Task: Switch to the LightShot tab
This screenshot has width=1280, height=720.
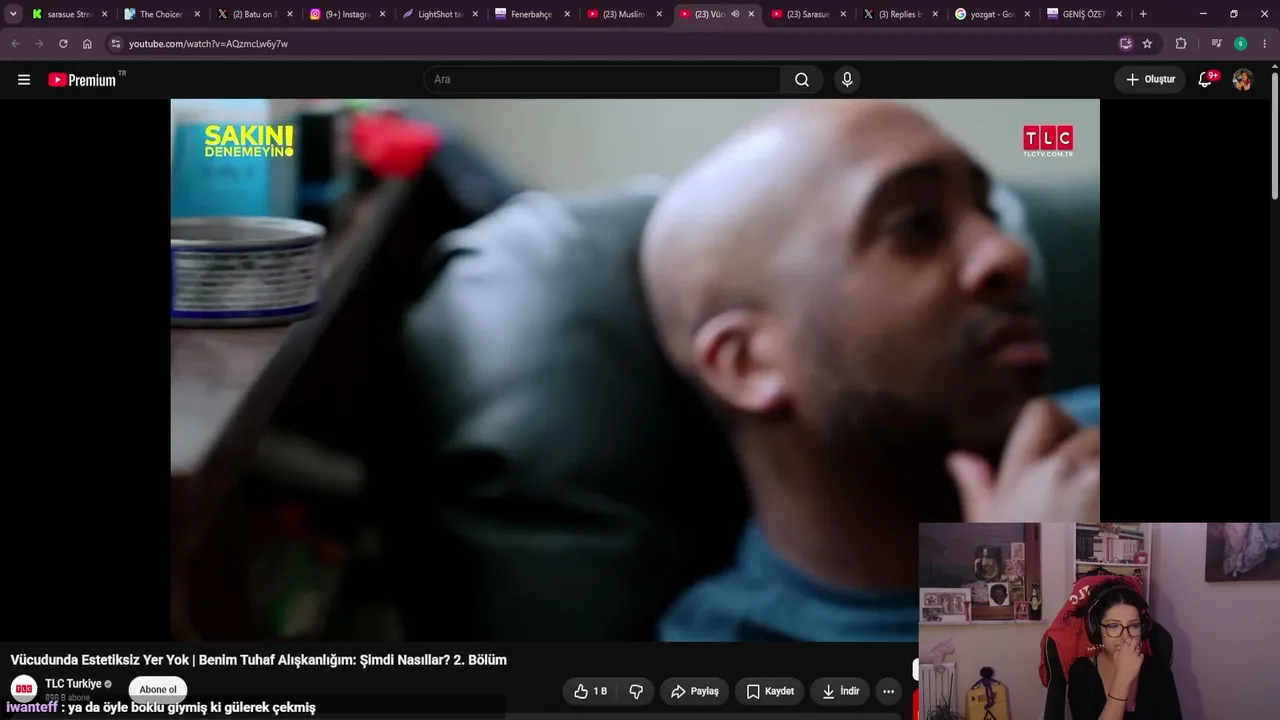Action: [x=439, y=14]
